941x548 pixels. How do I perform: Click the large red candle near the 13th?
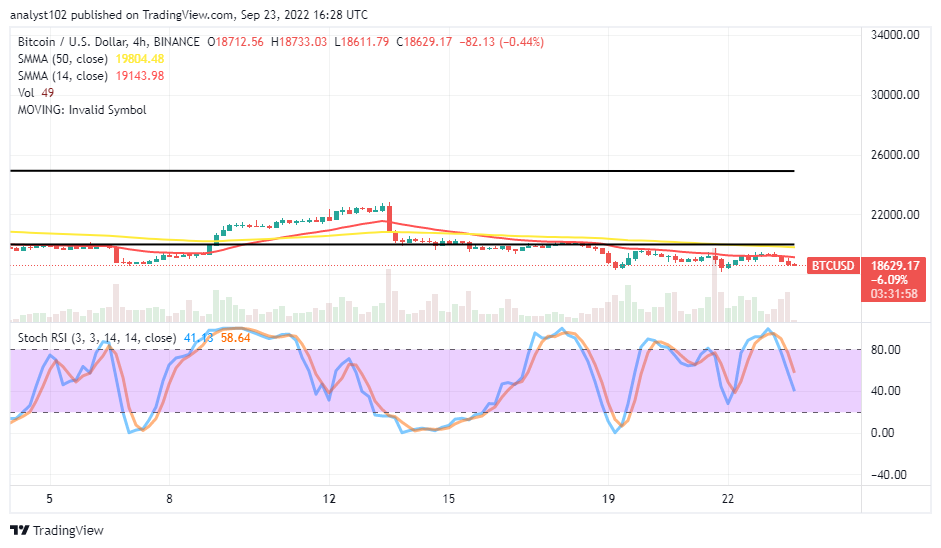point(389,218)
